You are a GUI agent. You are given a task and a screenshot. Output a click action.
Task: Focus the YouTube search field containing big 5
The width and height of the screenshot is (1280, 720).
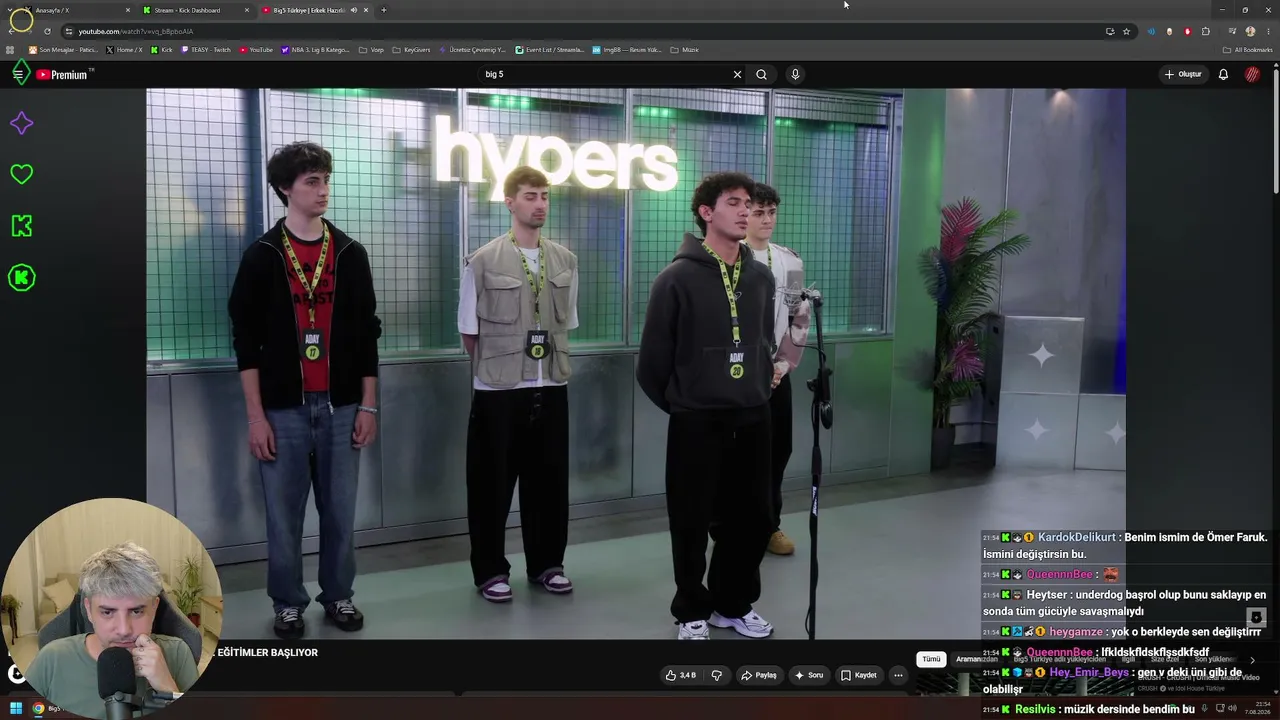tap(605, 74)
